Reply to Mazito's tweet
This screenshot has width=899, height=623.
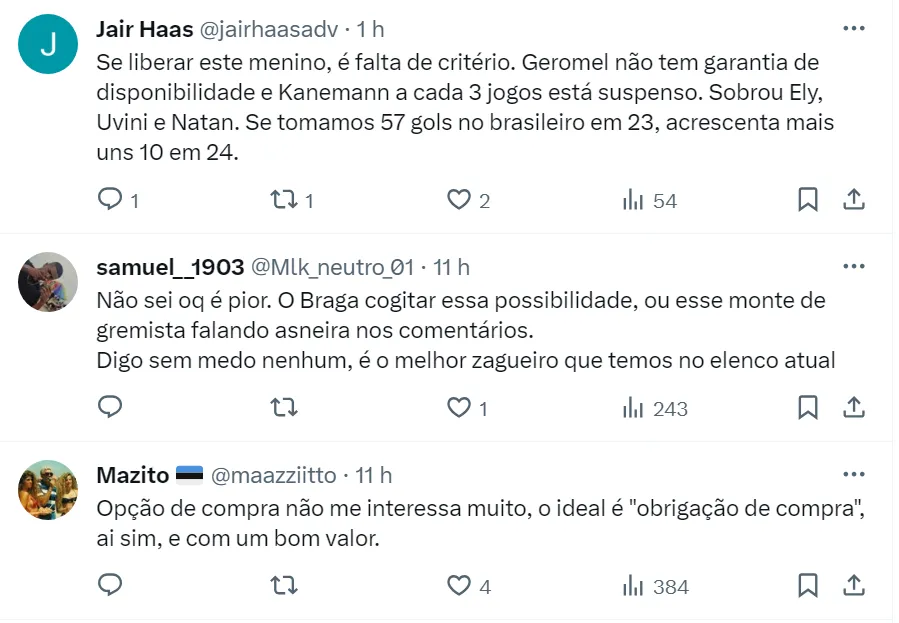[110, 586]
